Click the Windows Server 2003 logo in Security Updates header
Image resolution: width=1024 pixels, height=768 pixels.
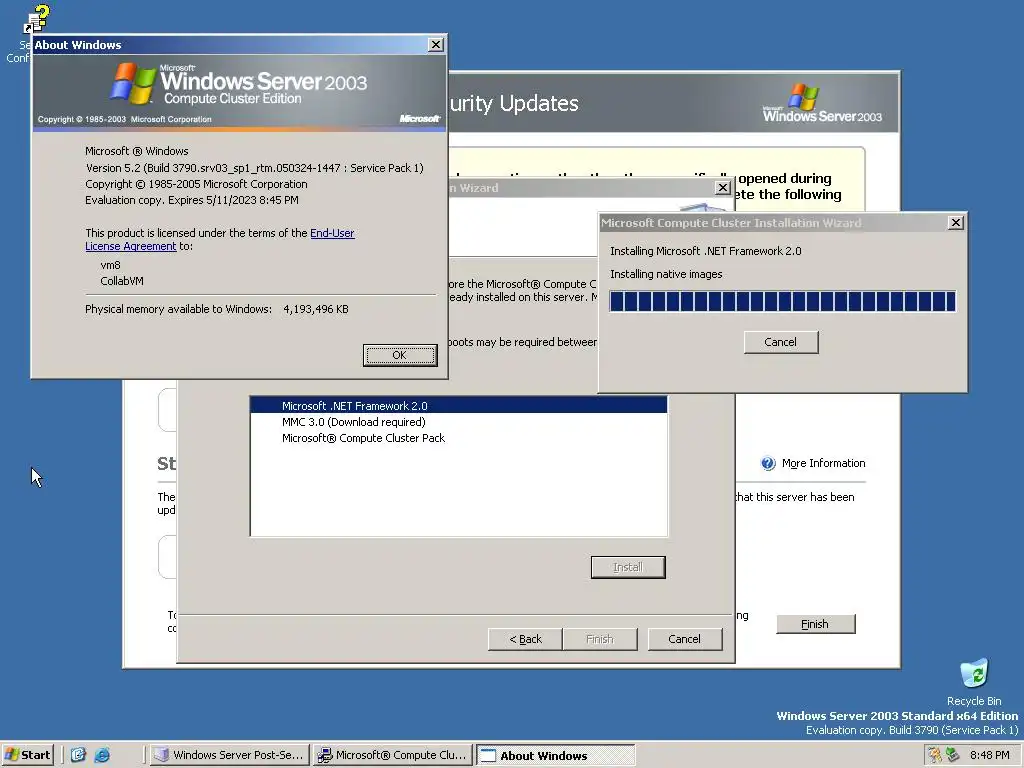click(822, 103)
